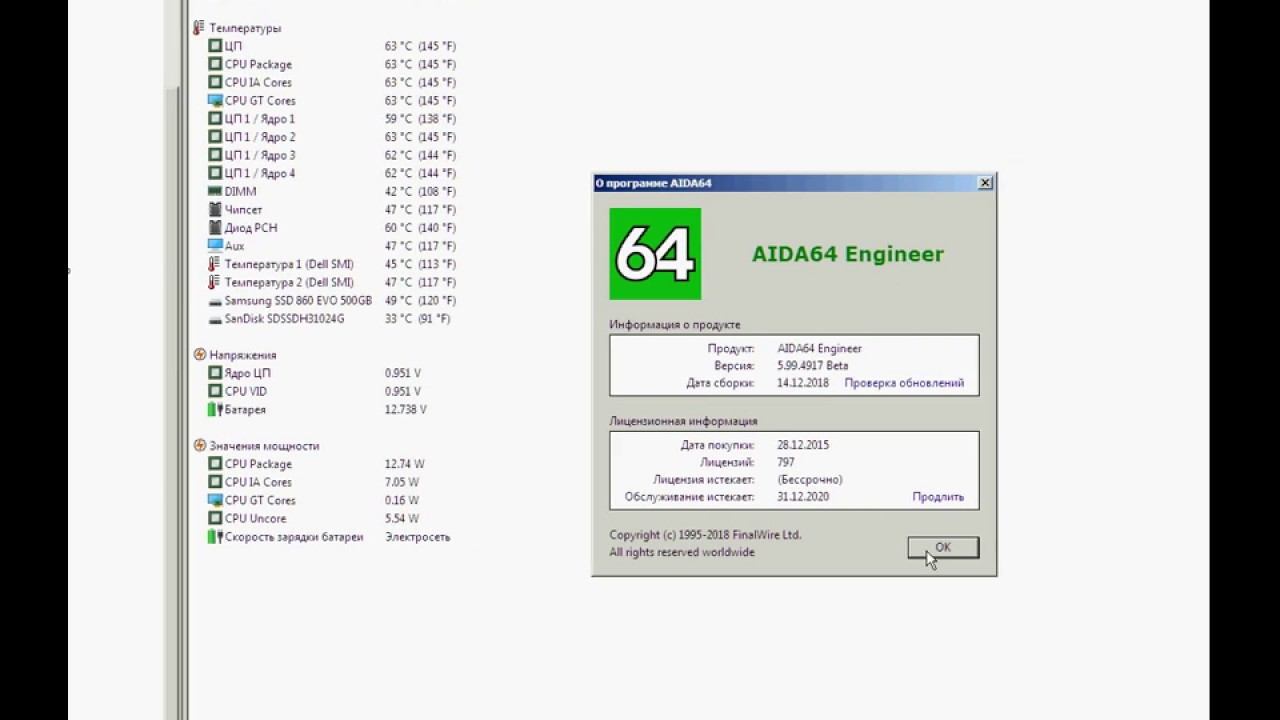Click the Ядро ЦП voltage icon
This screenshot has width=1280, height=720.
(x=215, y=373)
